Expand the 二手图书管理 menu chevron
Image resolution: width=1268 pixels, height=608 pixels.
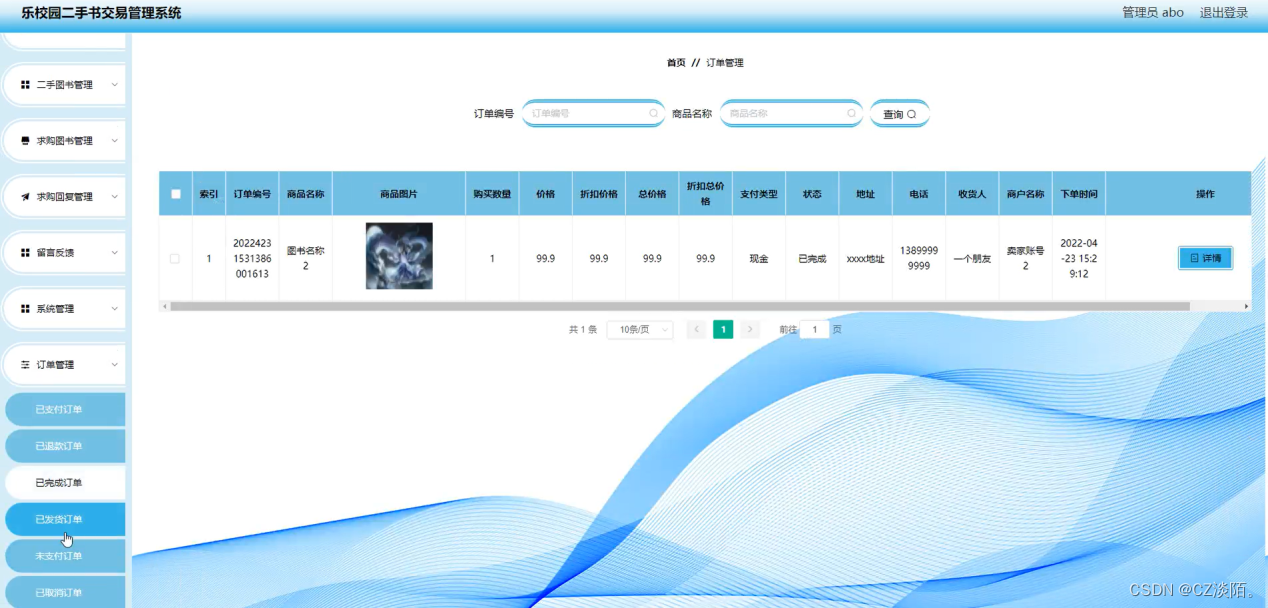coord(114,85)
